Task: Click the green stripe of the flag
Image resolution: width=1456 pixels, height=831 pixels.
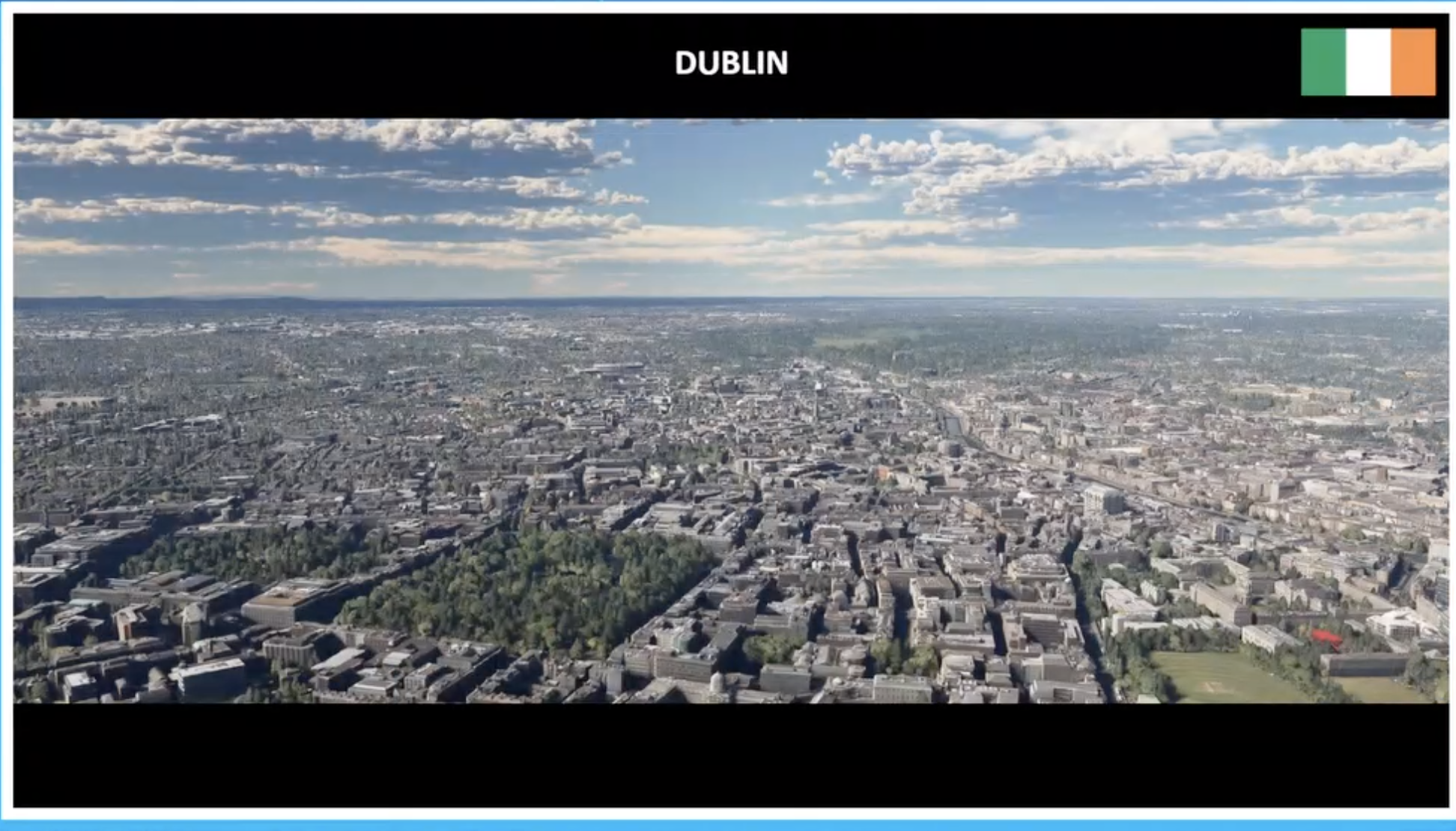Action: [x=1323, y=62]
